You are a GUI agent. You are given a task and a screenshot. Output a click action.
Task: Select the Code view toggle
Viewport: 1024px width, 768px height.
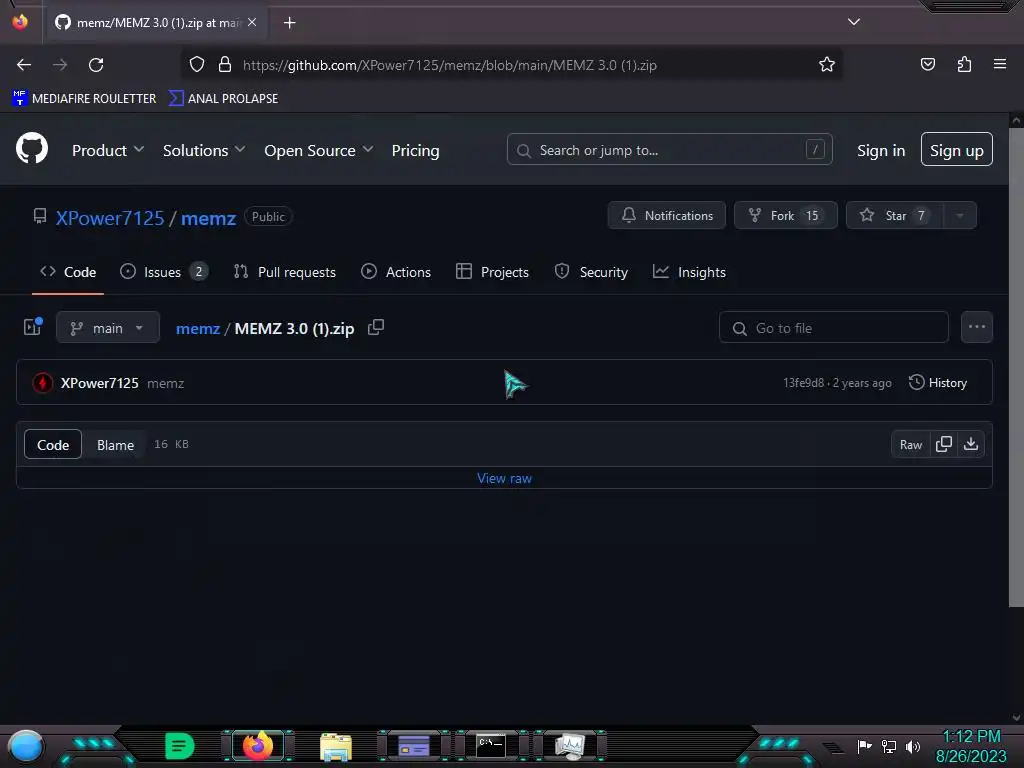(x=53, y=445)
